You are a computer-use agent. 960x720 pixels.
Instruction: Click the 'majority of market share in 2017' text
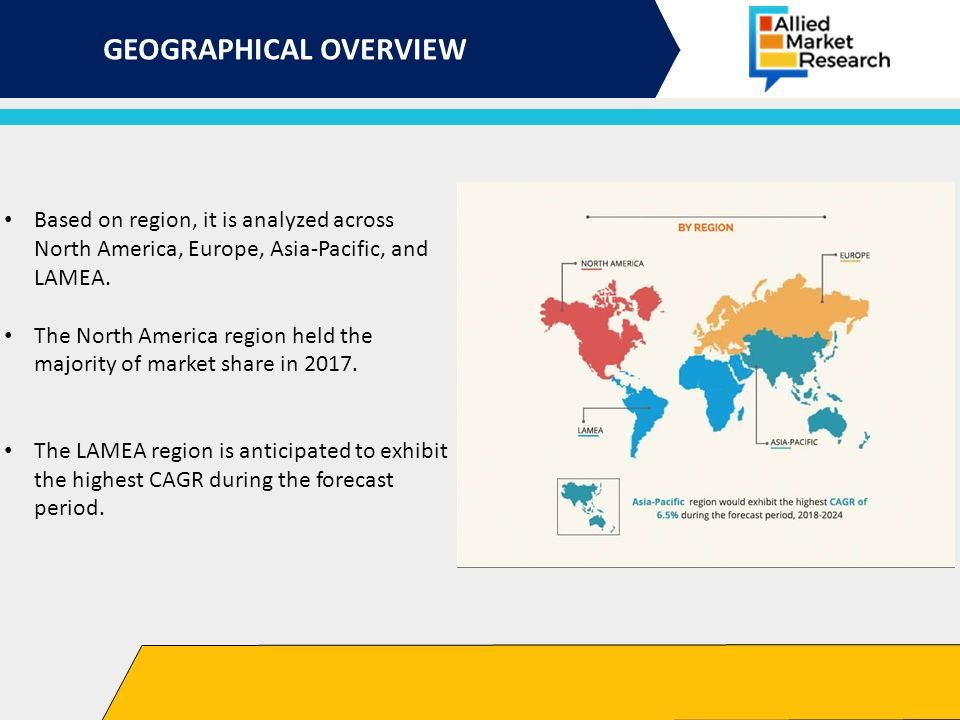tap(195, 364)
